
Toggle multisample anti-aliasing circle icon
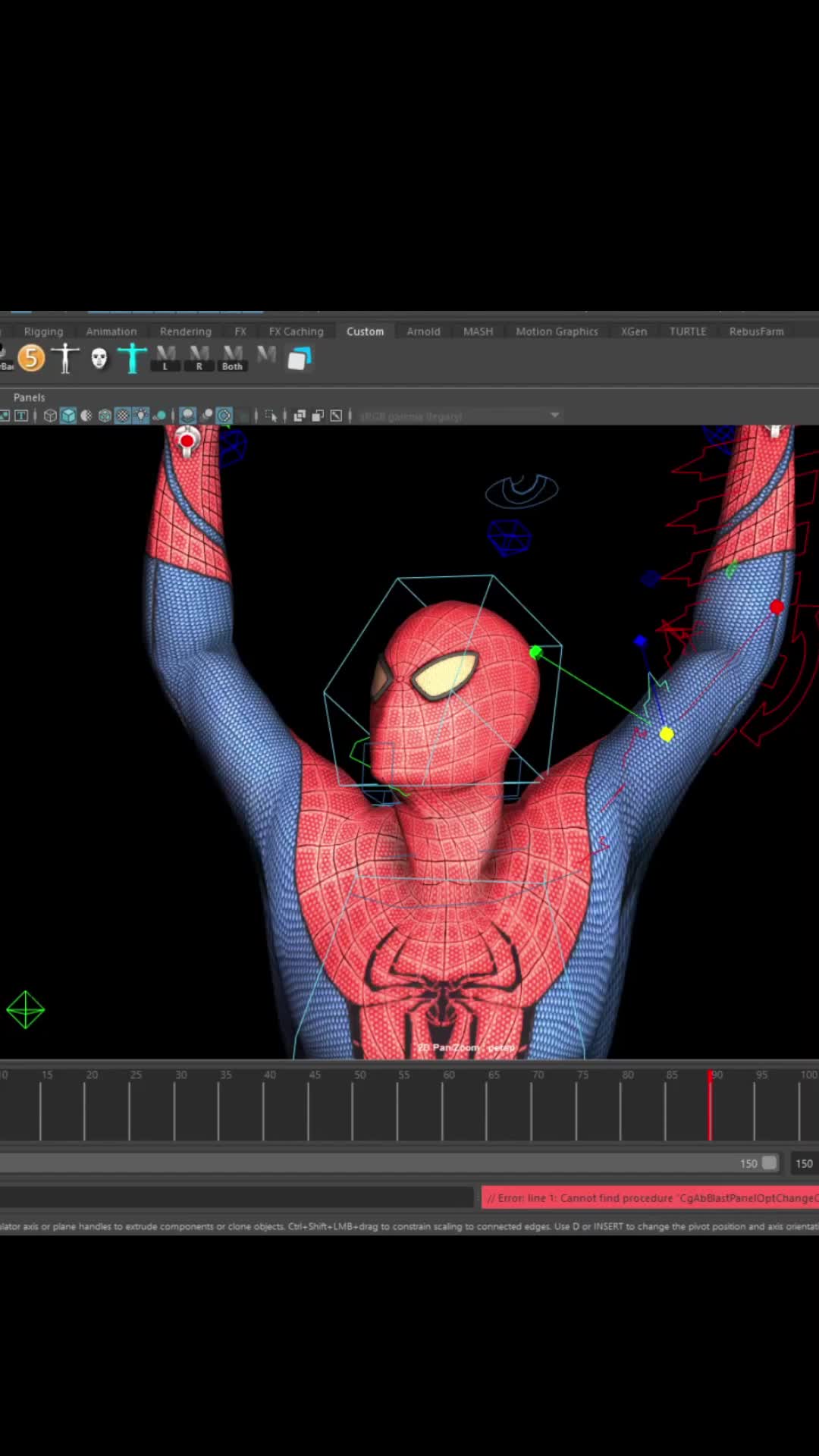pyautogui.click(x=224, y=416)
